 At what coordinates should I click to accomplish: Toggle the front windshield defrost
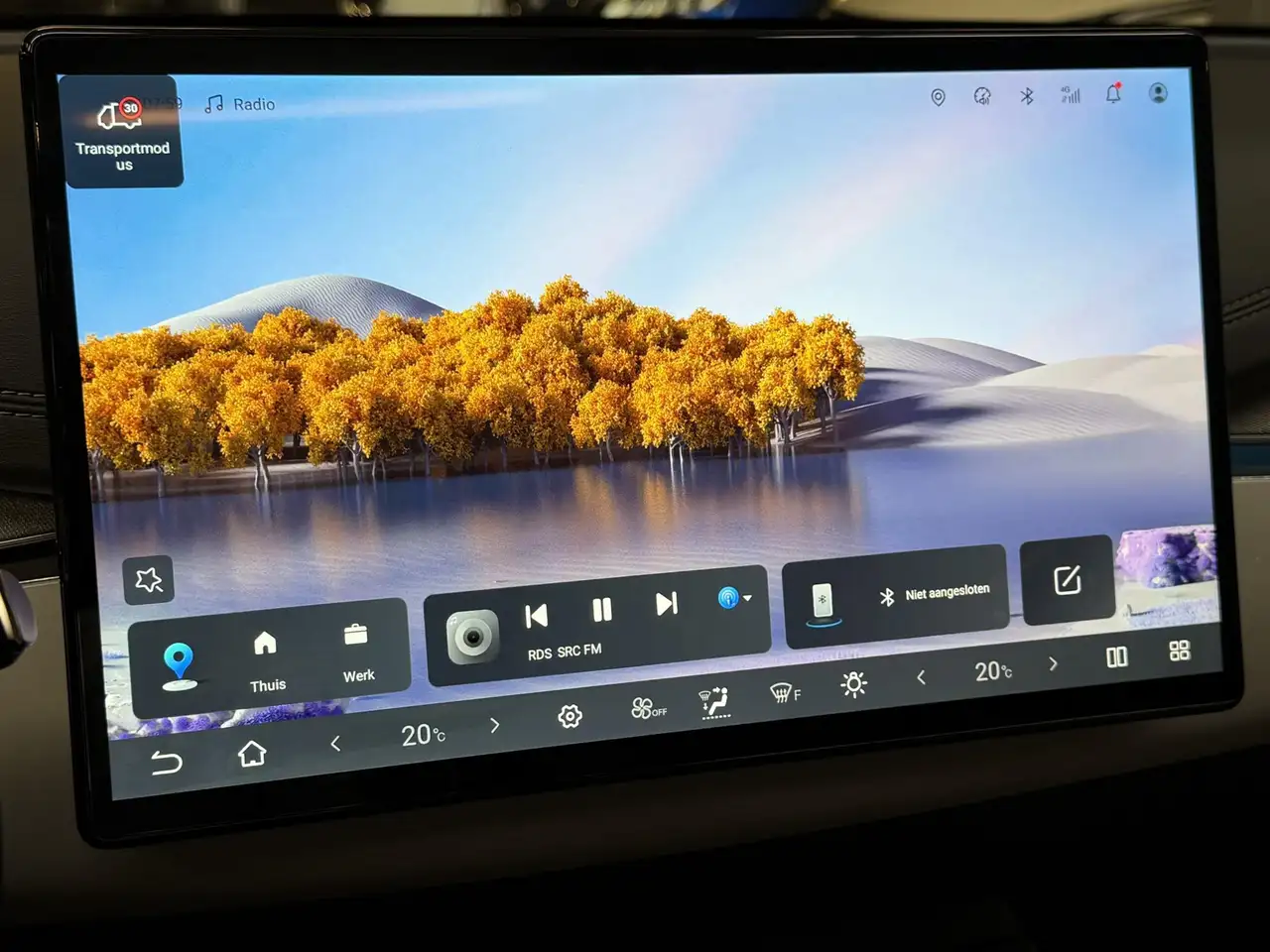point(785,692)
